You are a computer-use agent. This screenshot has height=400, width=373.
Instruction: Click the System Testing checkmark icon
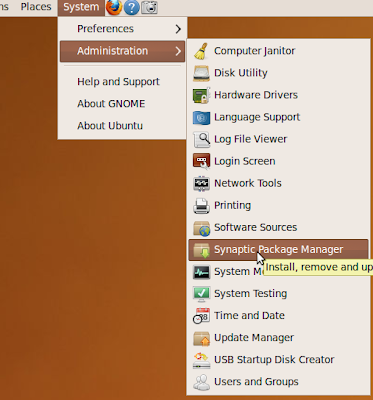point(201,294)
